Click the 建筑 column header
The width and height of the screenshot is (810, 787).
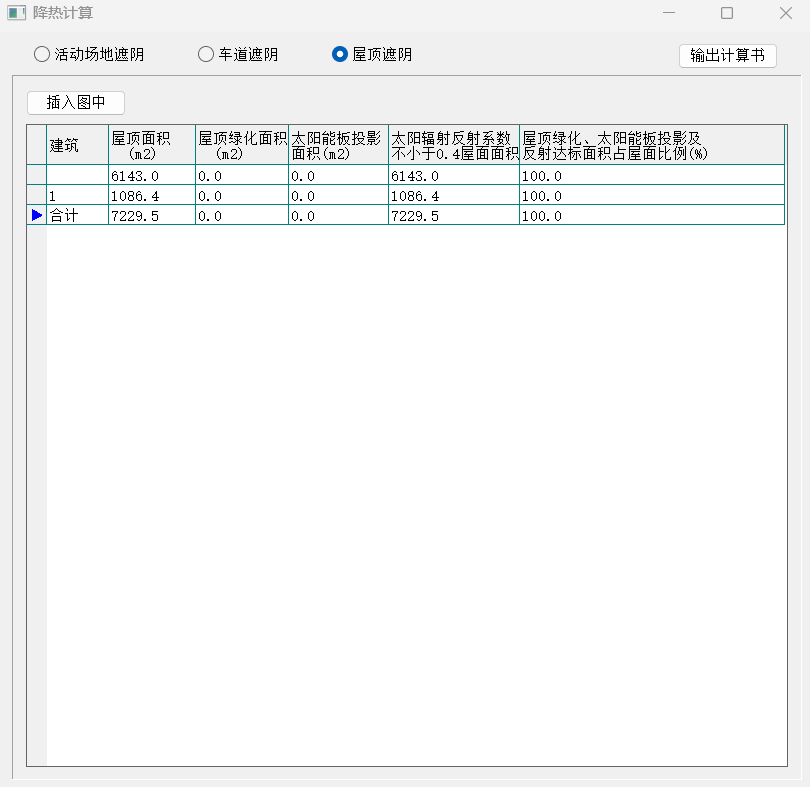pyautogui.click(x=77, y=145)
